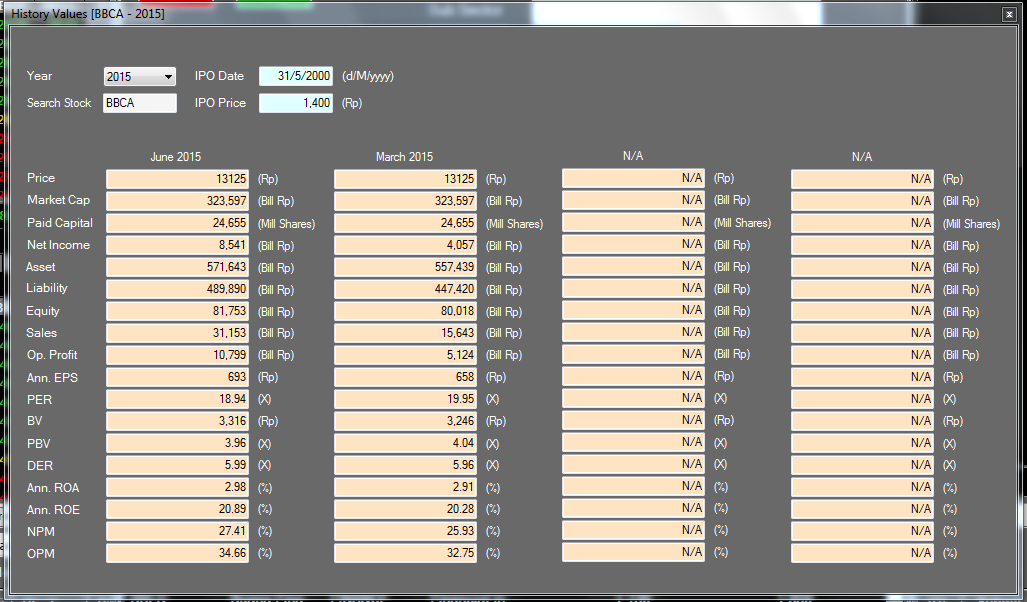Click March 2015 Ann. EPS value 658
The width and height of the screenshot is (1027, 602).
(405, 377)
